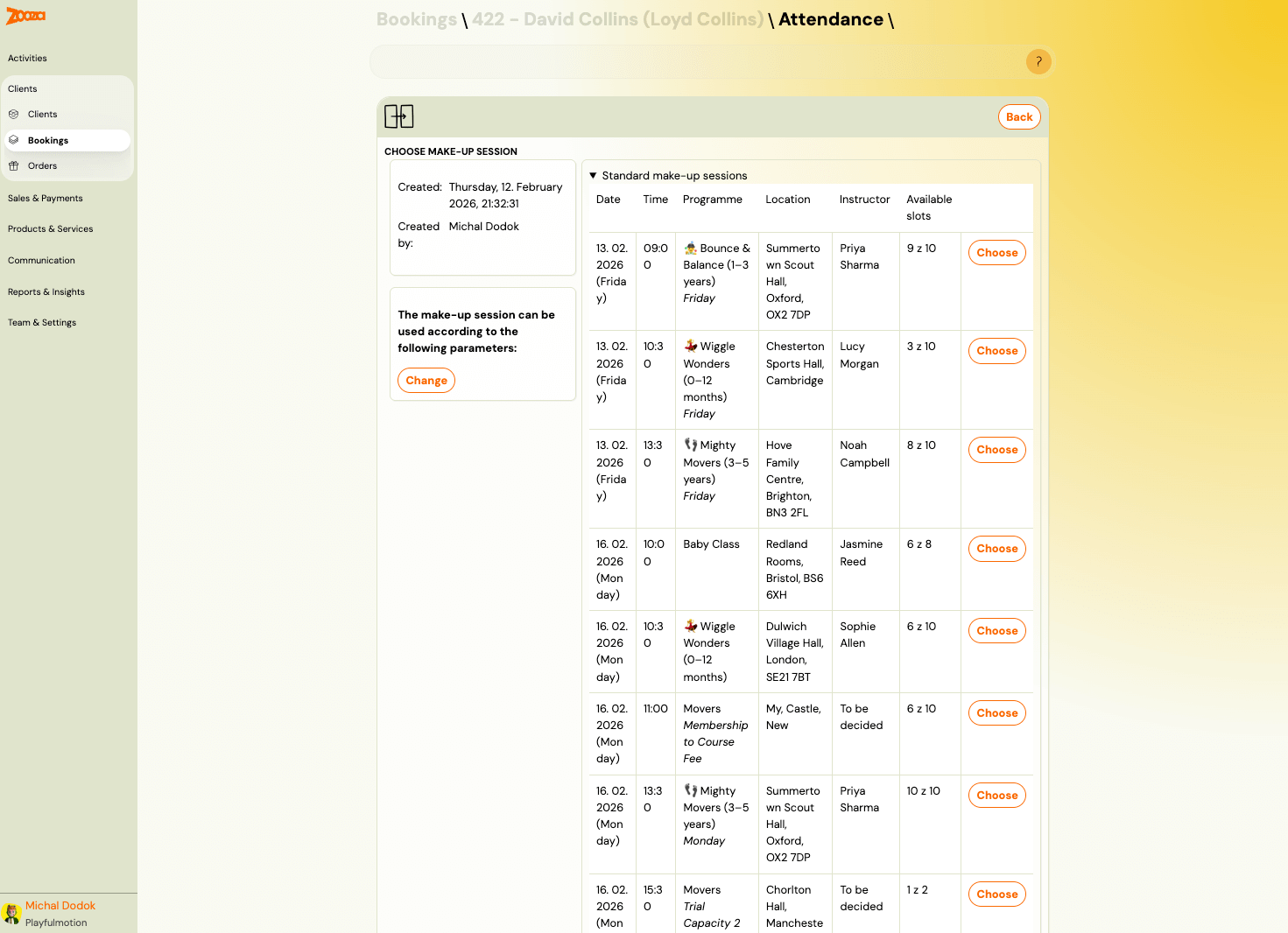Click the Date column header
Screen dimensions: 1288x933
[609, 200]
